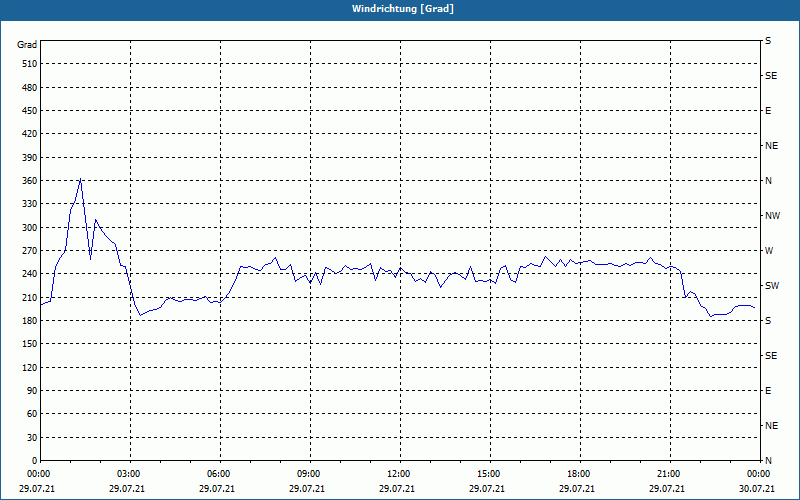This screenshot has height=500, width=800.
Task: Click the E compass label level with 90
Action: [x=768, y=391]
